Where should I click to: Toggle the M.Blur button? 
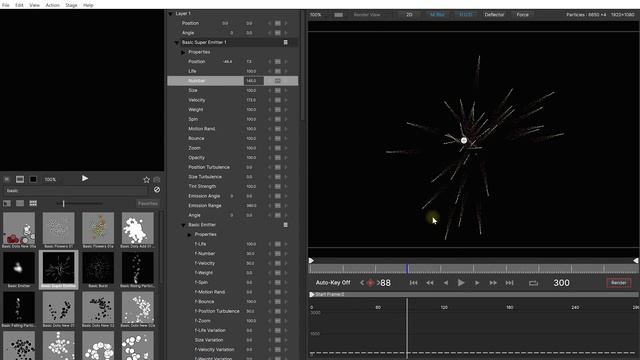pyautogui.click(x=437, y=15)
